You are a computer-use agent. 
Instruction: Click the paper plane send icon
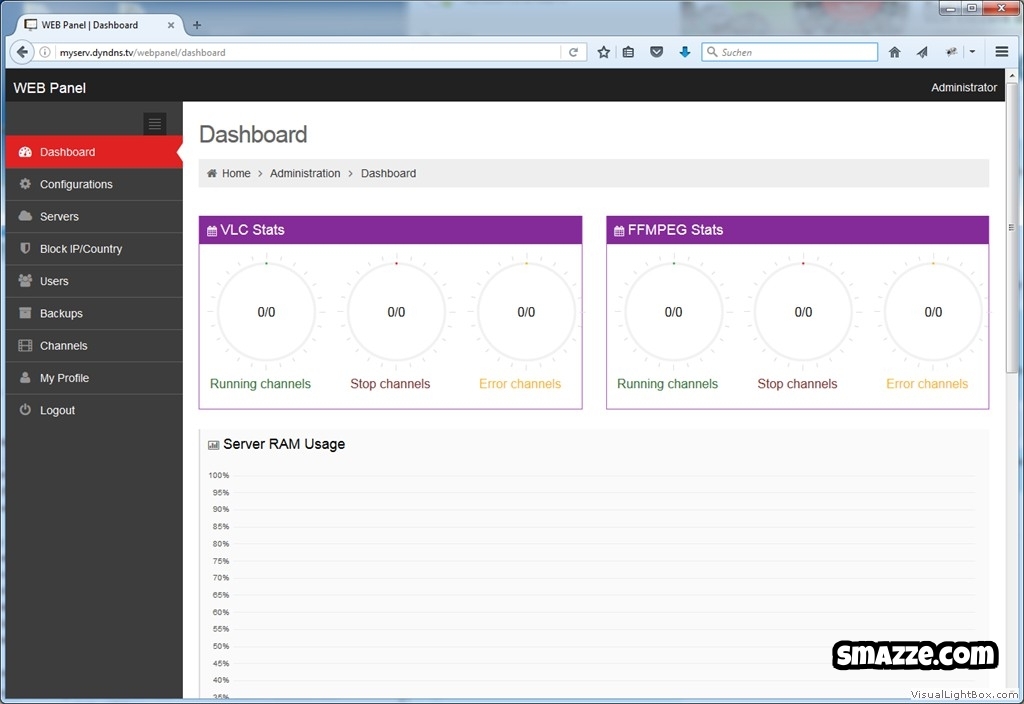[x=922, y=52]
